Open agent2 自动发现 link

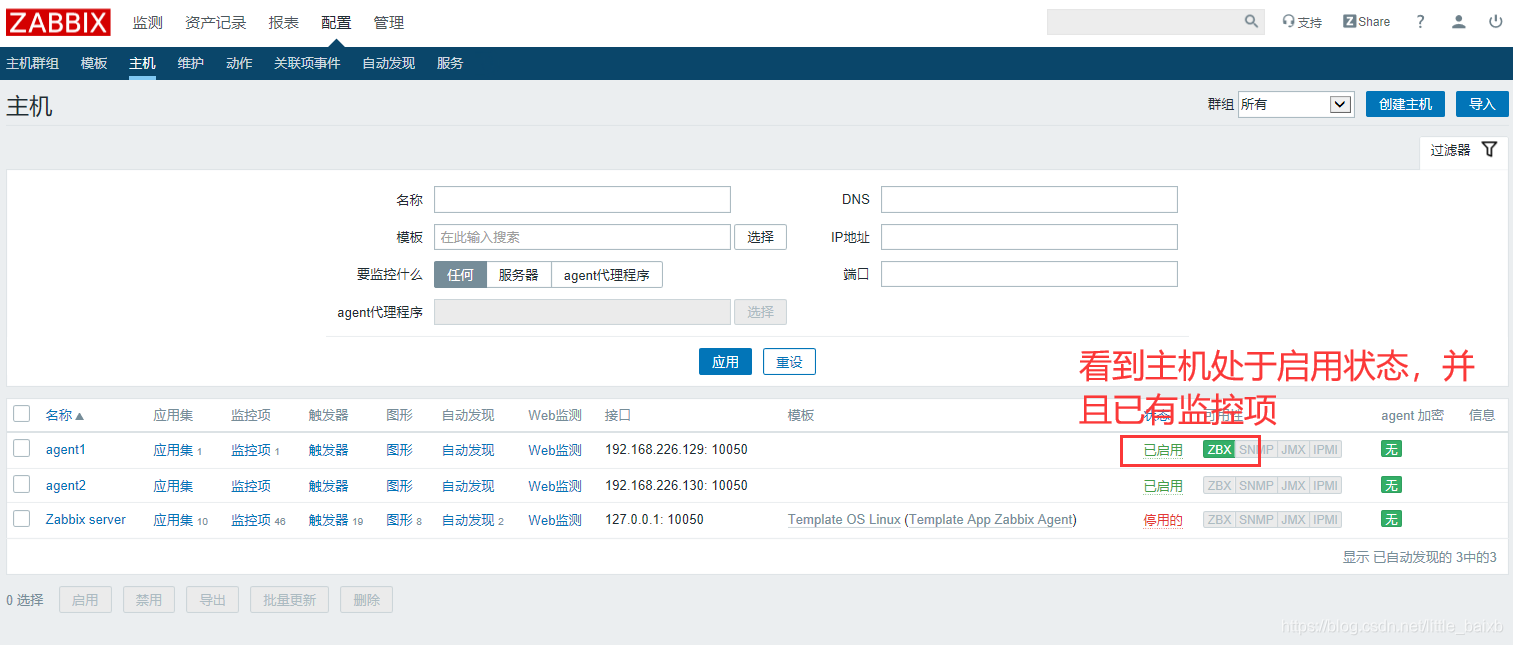tap(468, 486)
